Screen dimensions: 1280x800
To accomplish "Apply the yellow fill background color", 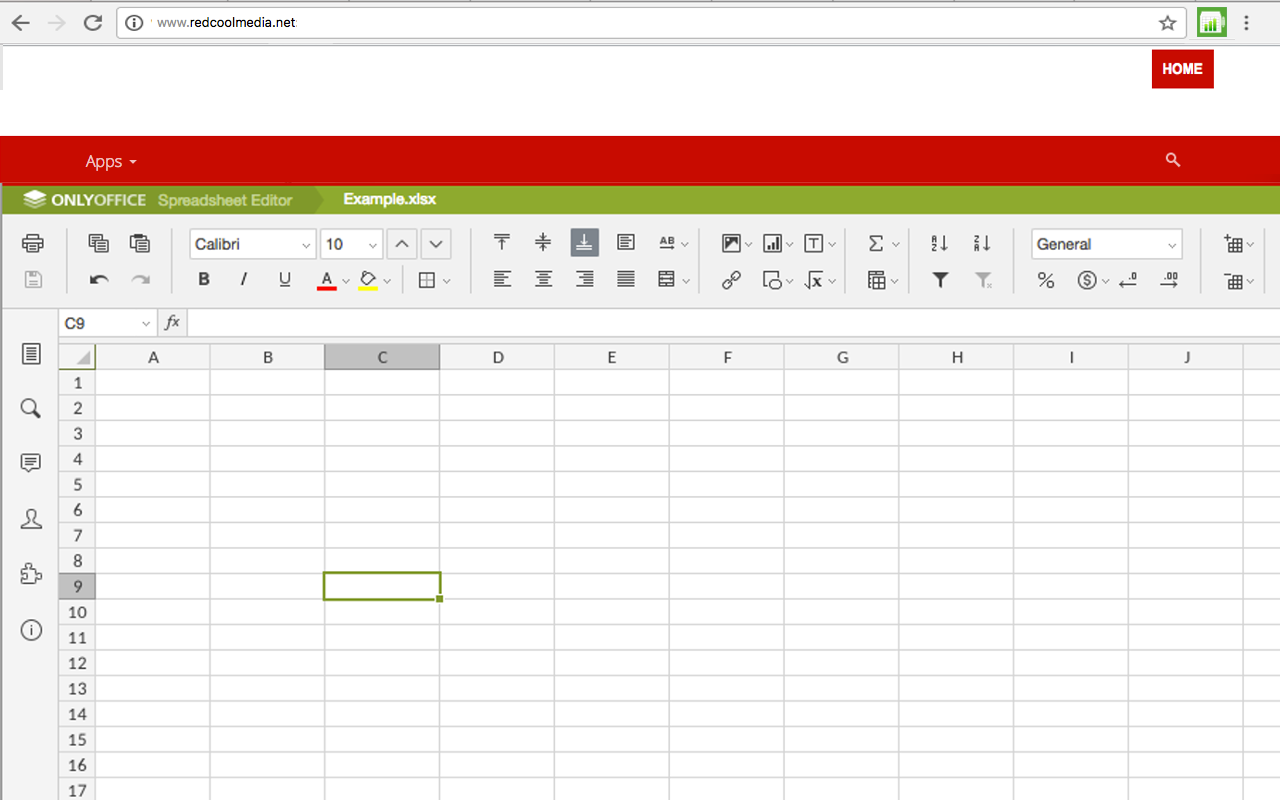I will (367, 280).
